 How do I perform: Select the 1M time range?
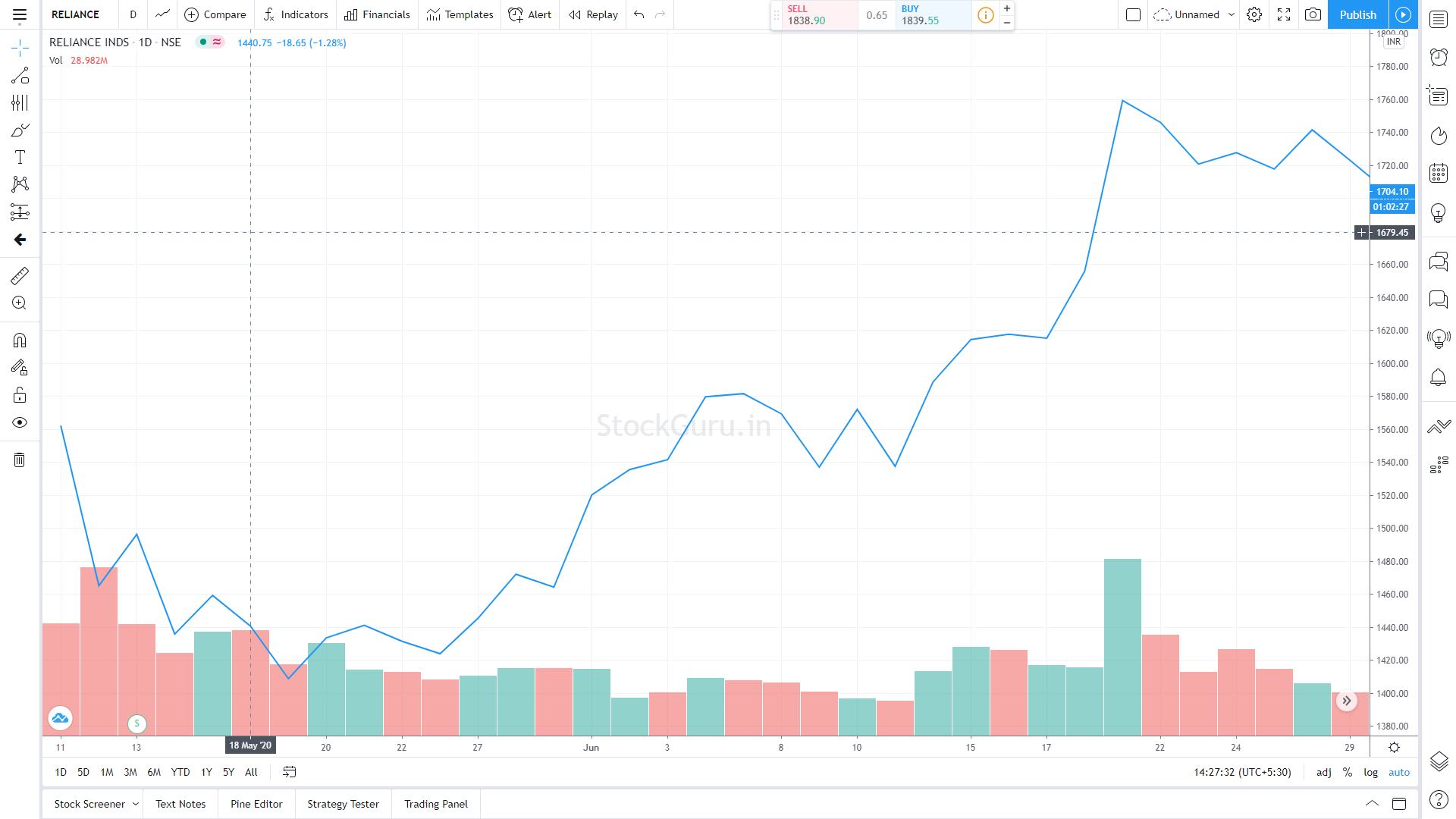coord(107,772)
